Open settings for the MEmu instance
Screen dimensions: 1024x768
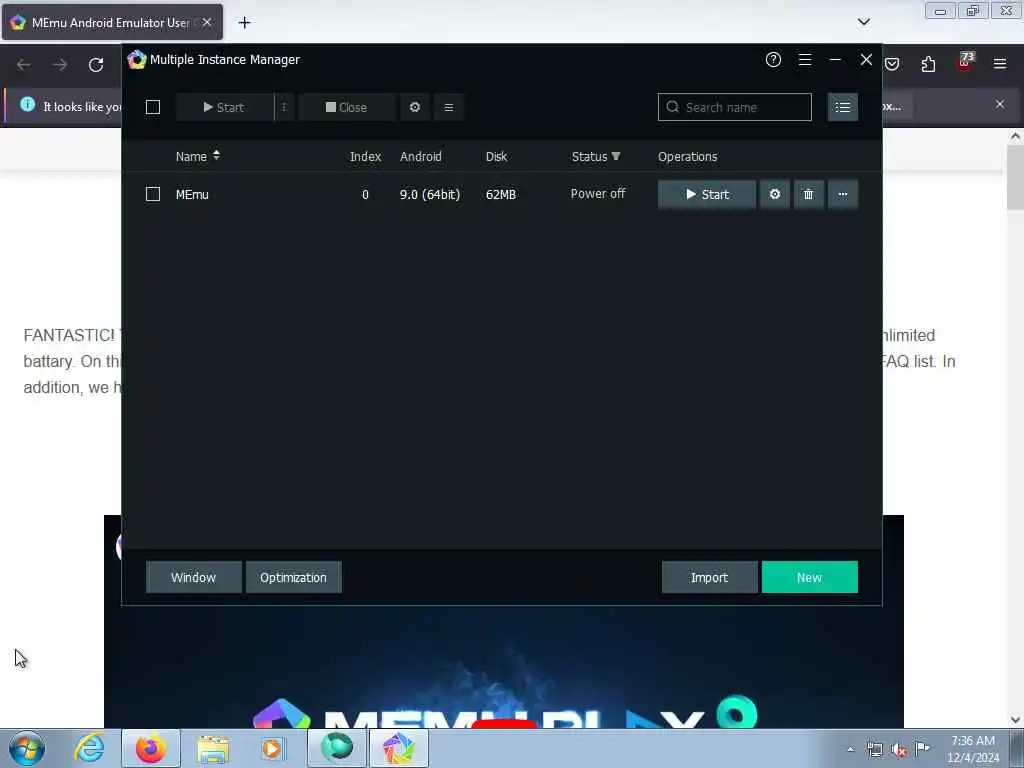click(x=775, y=194)
